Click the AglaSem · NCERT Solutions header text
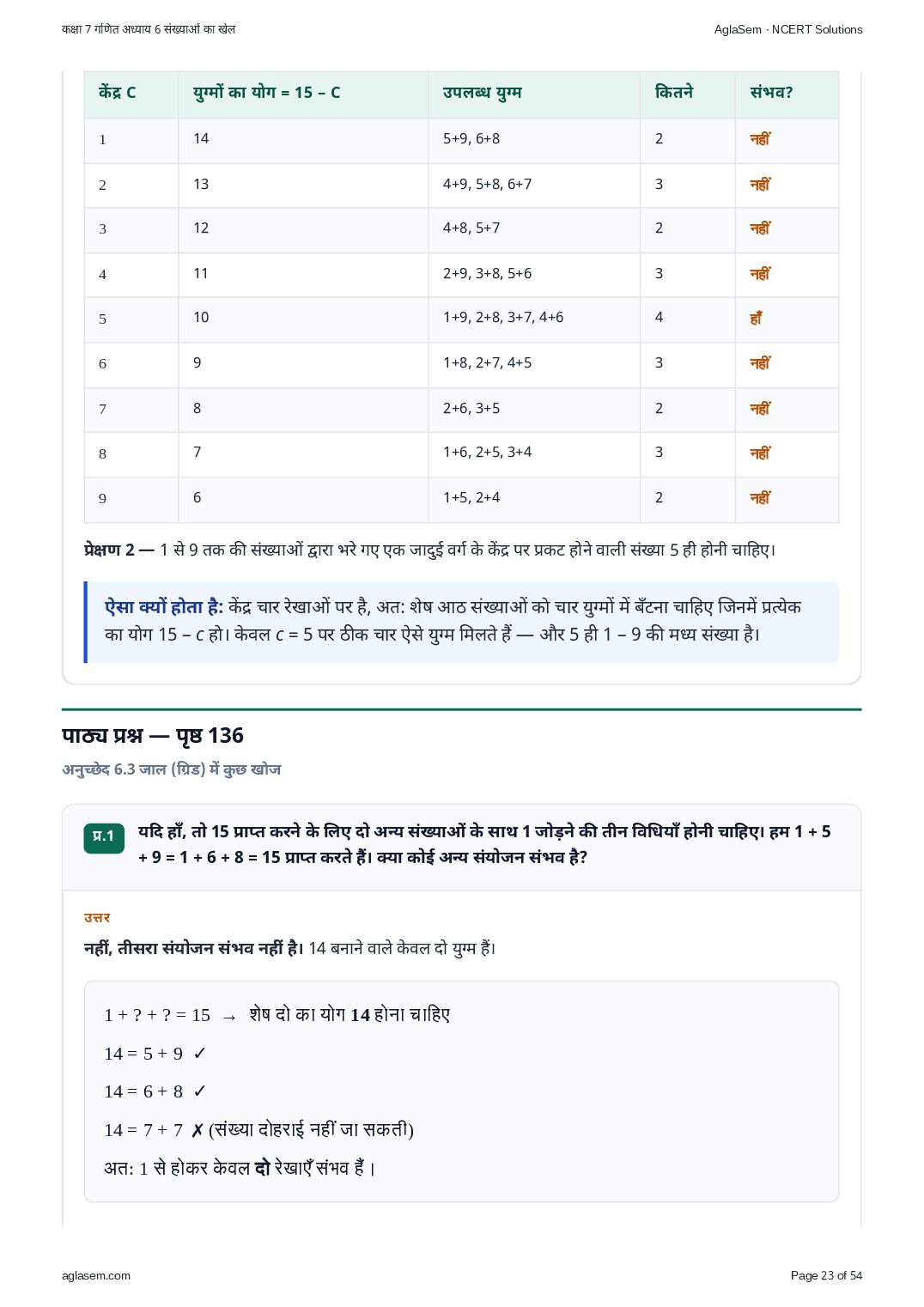The height and width of the screenshot is (1307, 924). click(788, 29)
